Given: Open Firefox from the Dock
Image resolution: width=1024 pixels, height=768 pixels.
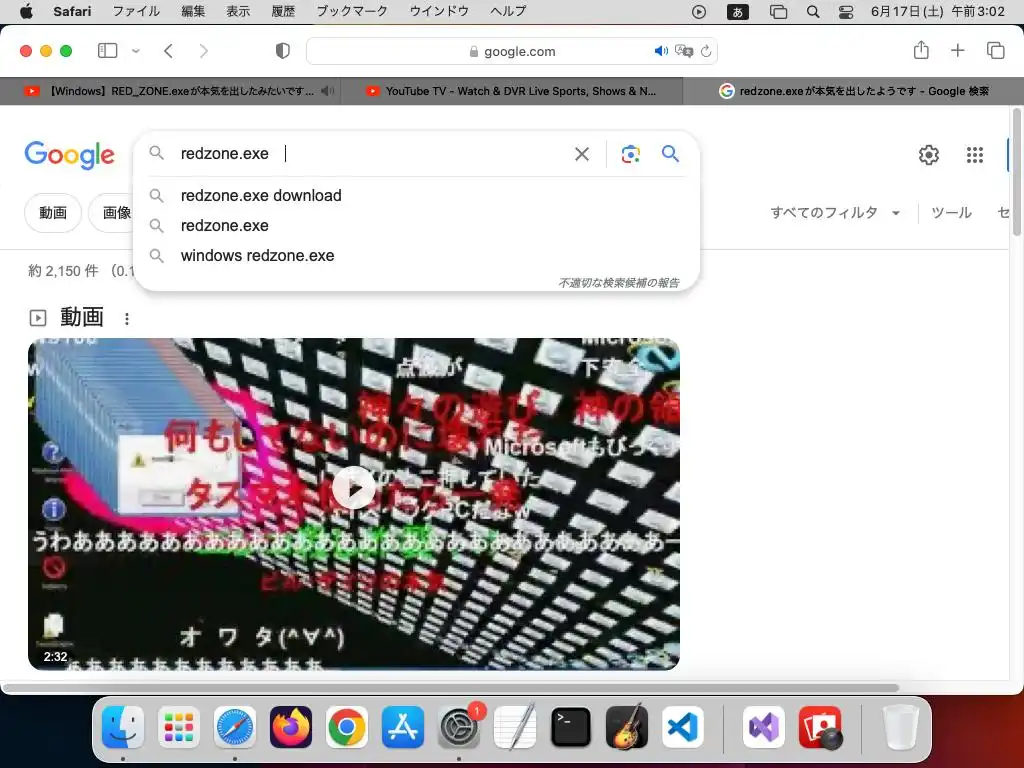Looking at the screenshot, I should tap(291, 728).
